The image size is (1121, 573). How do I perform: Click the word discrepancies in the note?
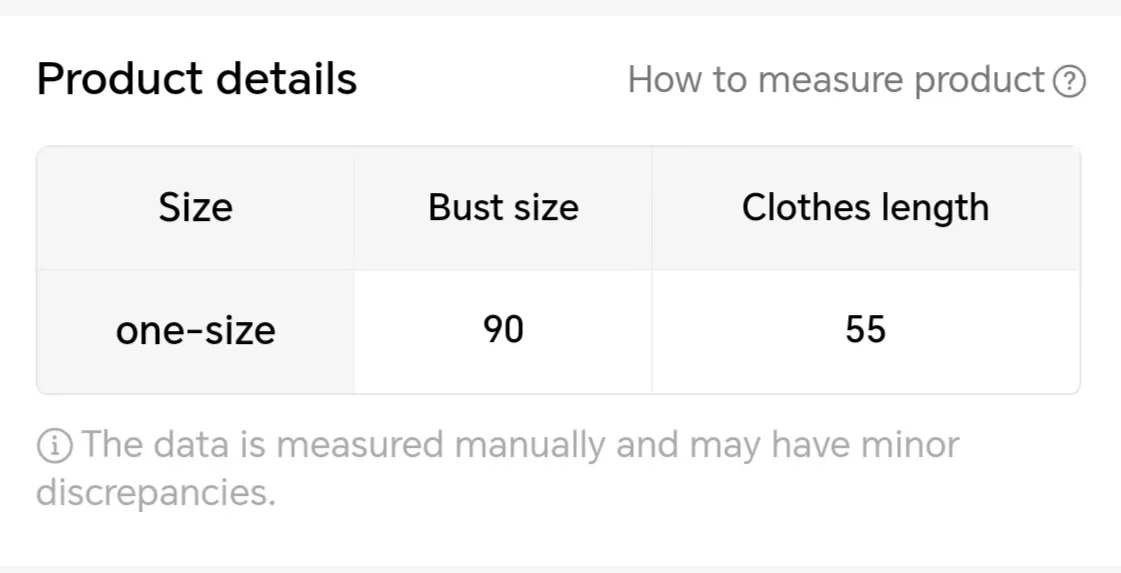pos(156,493)
